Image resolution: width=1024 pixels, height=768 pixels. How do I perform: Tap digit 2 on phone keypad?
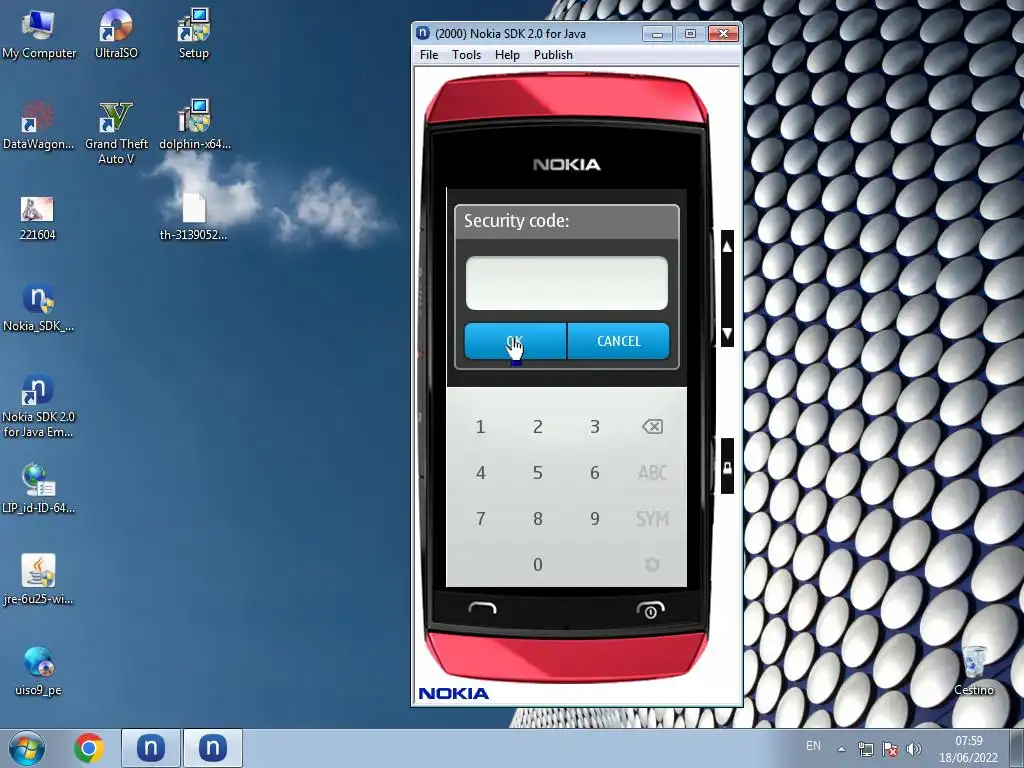537,427
